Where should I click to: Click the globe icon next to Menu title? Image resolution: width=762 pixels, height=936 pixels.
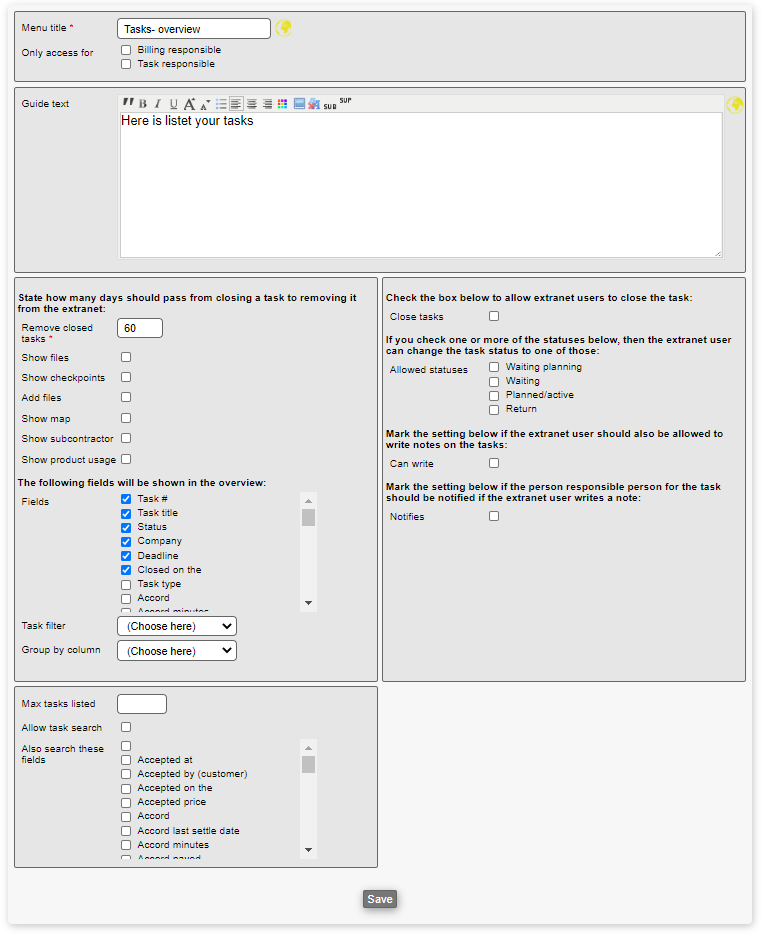[x=284, y=28]
